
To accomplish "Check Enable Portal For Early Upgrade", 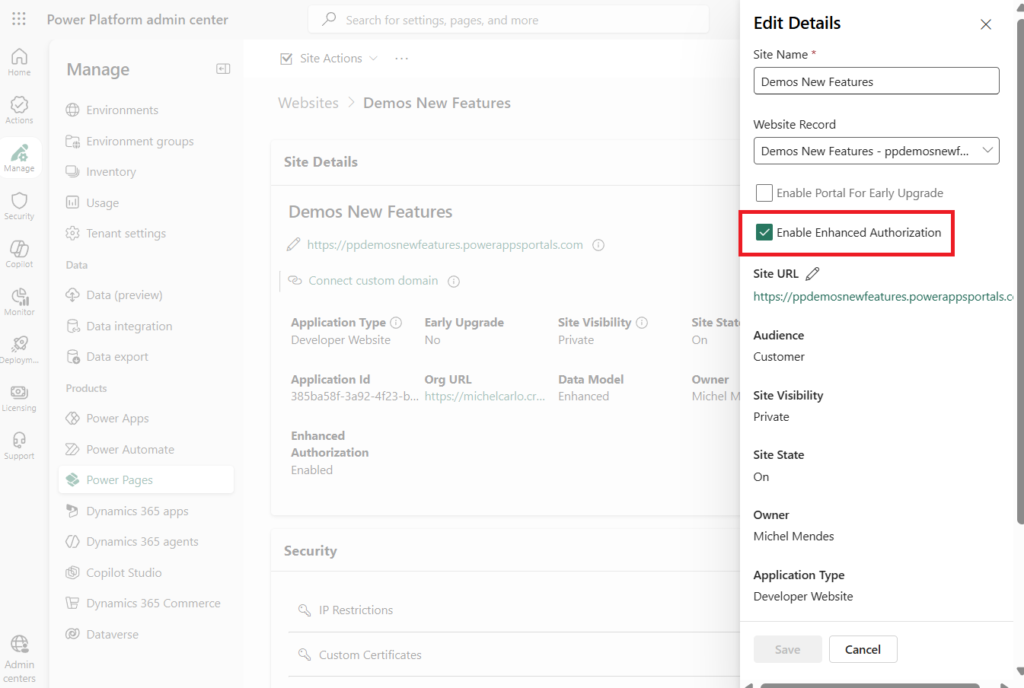I will [763, 193].
